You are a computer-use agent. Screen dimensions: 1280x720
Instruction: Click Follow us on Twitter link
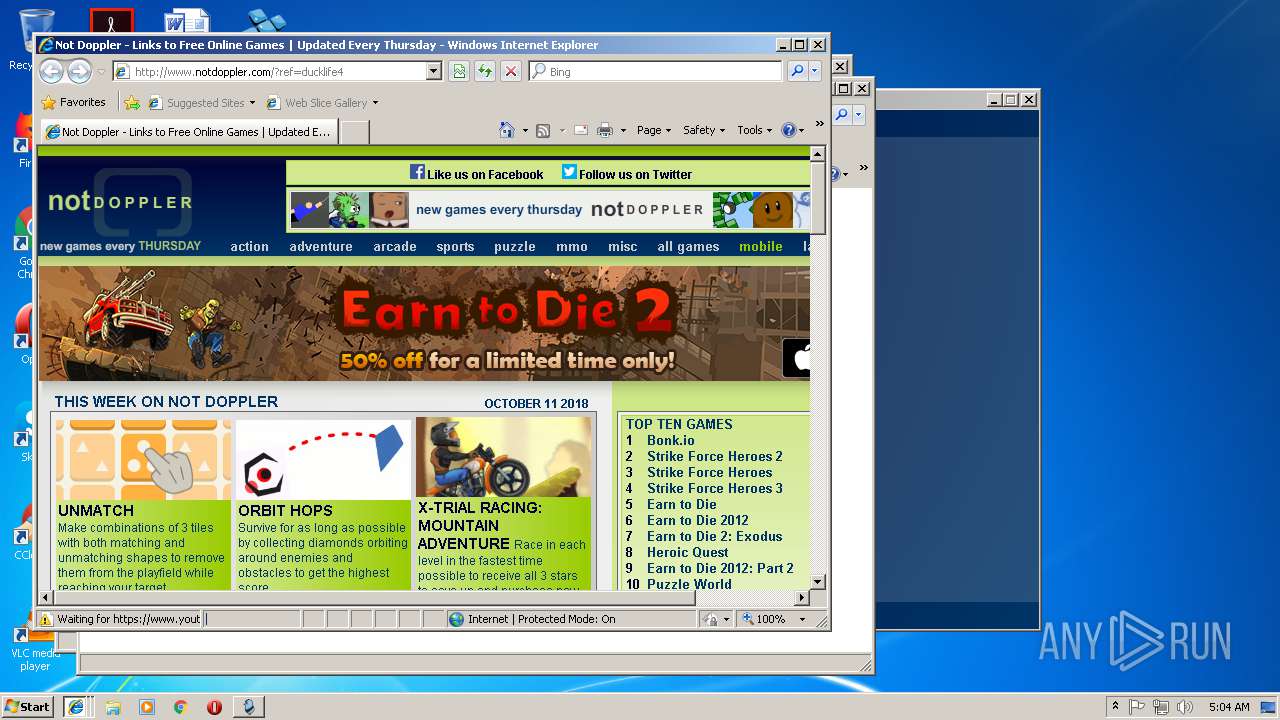[x=635, y=174]
